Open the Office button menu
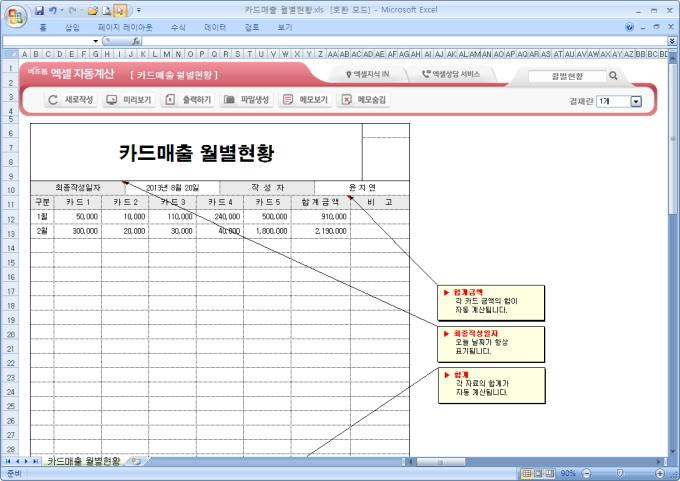Screen dimensions: 680x481 (x=16, y=16)
